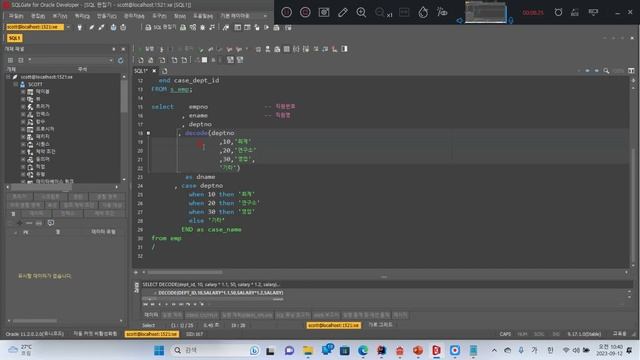Click the DECODE(DEPT_ID...) result column header
Viewport: 640px width, 360px height.
click(x=220, y=293)
